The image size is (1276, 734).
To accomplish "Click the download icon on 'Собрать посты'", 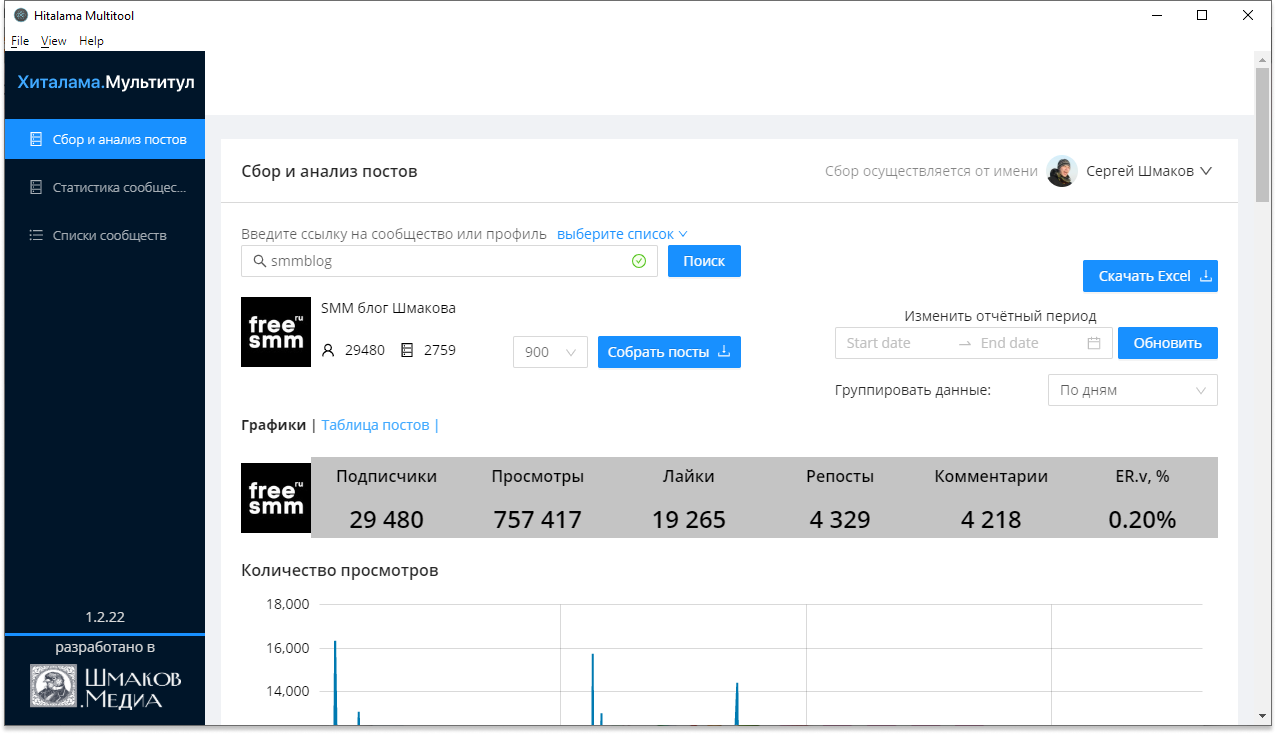I will (x=724, y=352).
